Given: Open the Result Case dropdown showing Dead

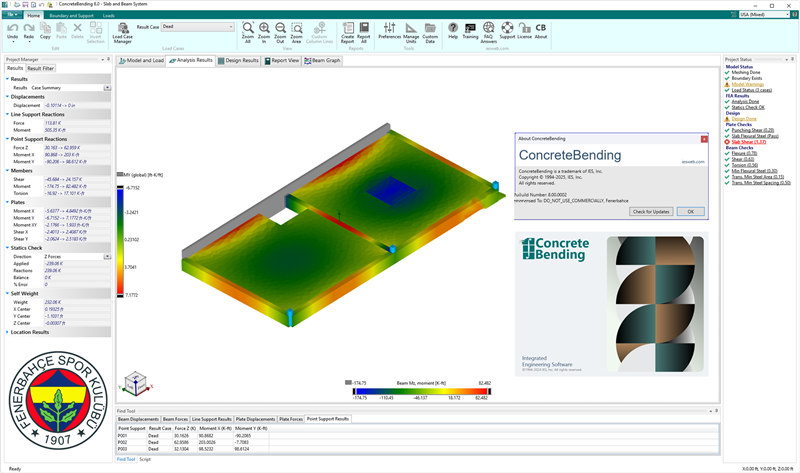Looking at the screenshot, I should 198,27.
